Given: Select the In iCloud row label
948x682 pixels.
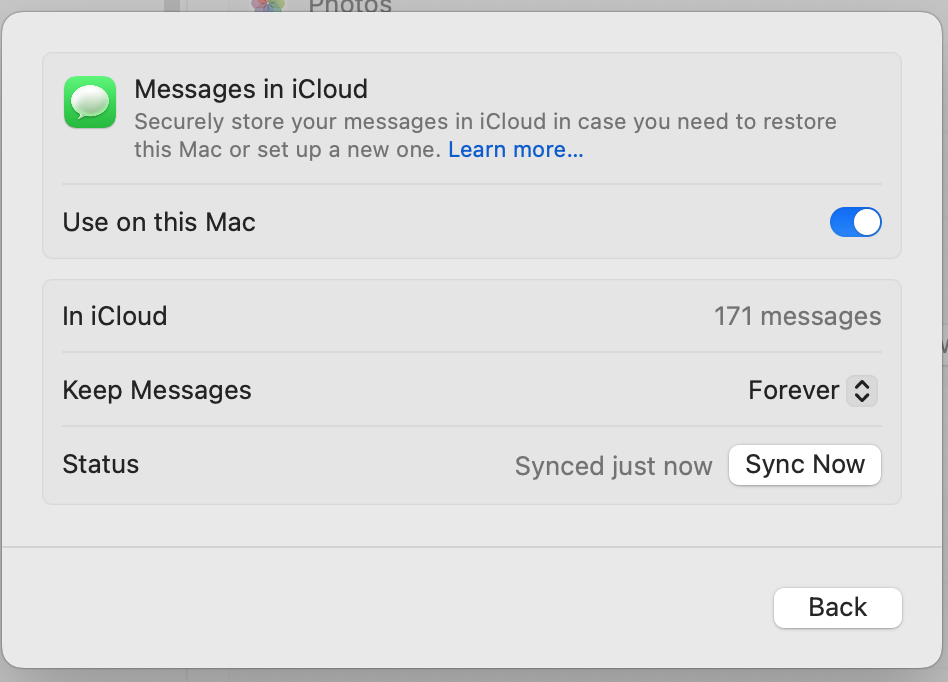Looking at the screenshot, I should pyautogui.click(x=115, y=316).
